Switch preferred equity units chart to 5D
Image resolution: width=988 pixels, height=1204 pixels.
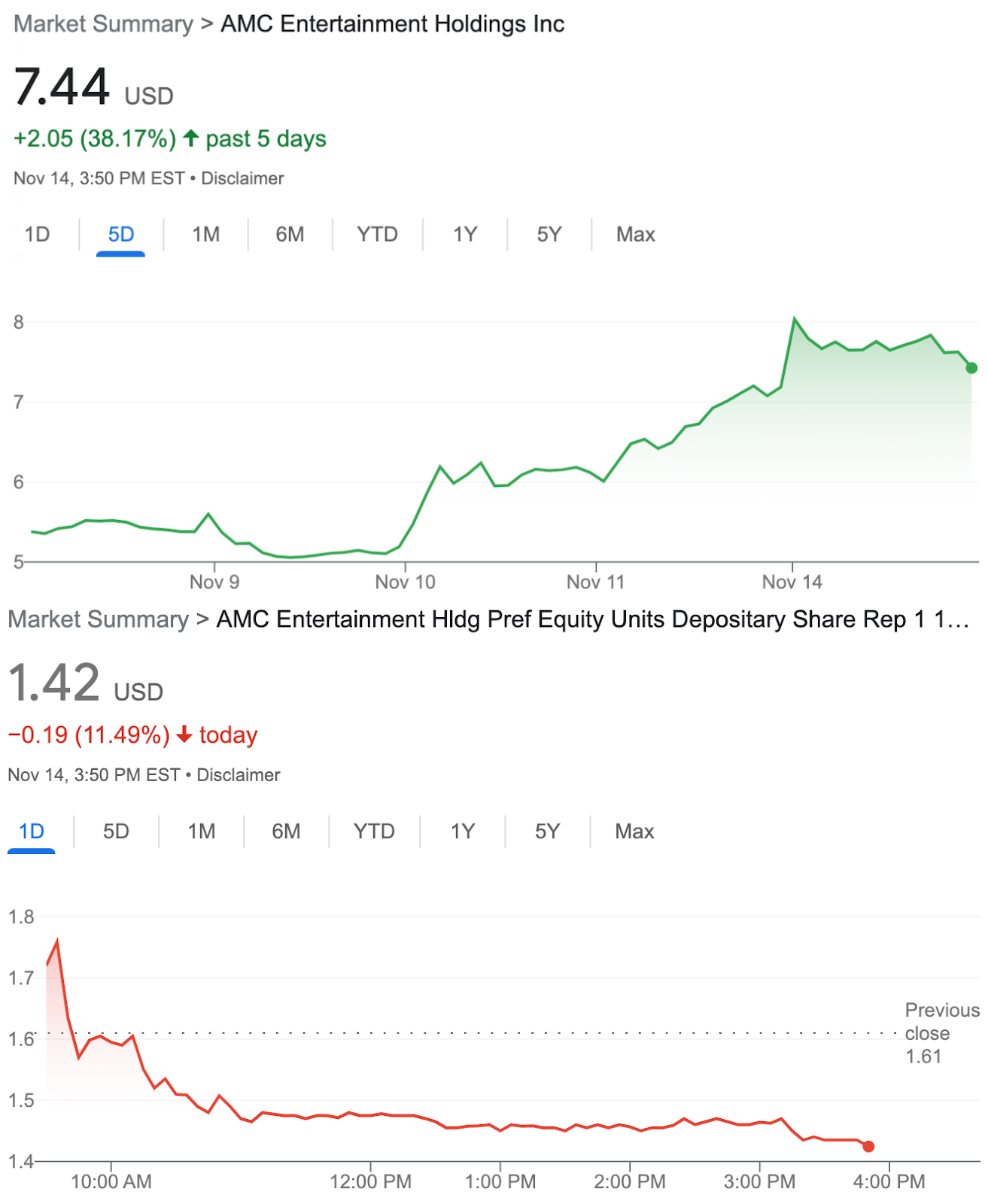[116, 832]
